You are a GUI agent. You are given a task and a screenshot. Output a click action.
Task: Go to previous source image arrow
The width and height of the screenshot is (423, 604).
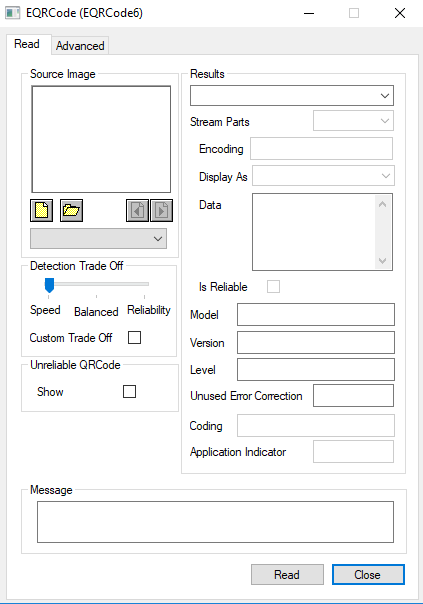click(138, 210)
